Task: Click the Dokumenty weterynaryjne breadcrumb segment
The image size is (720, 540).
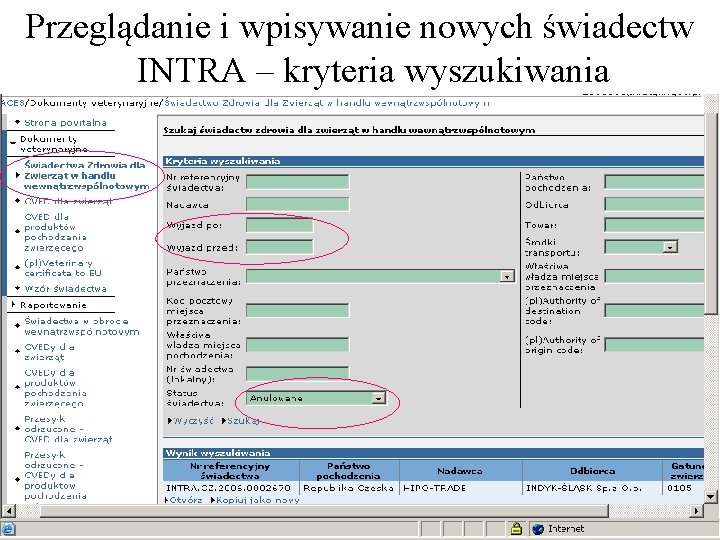Action: (x=95, y=103)
